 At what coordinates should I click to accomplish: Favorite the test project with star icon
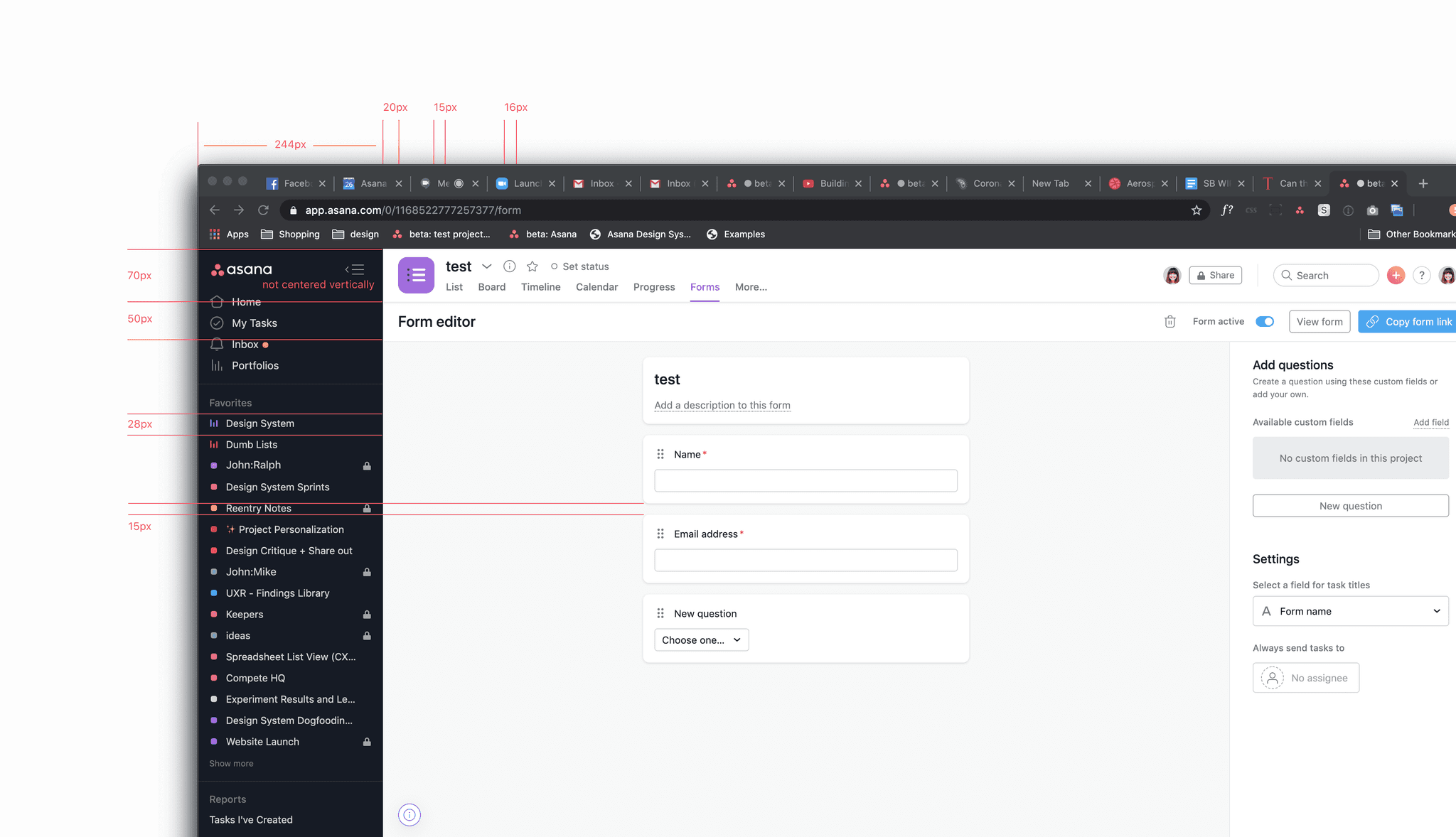tap(532, 266)
